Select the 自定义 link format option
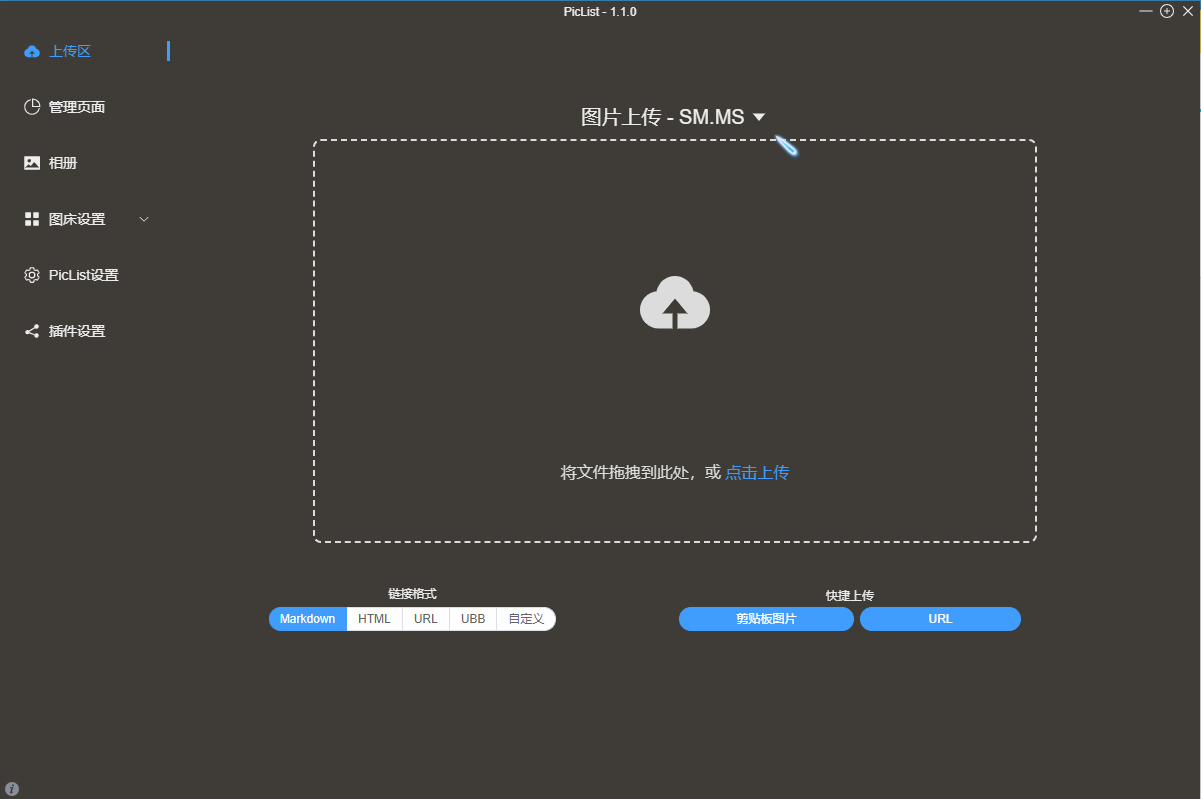 click(x=526, y=619)
